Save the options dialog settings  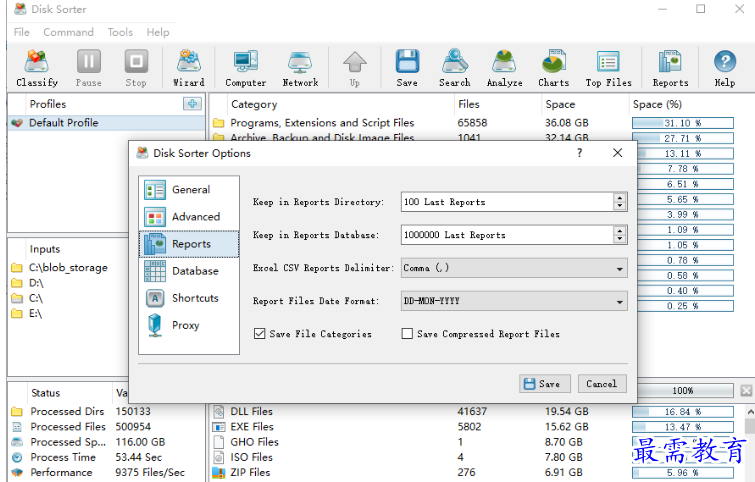click(545, 384)
